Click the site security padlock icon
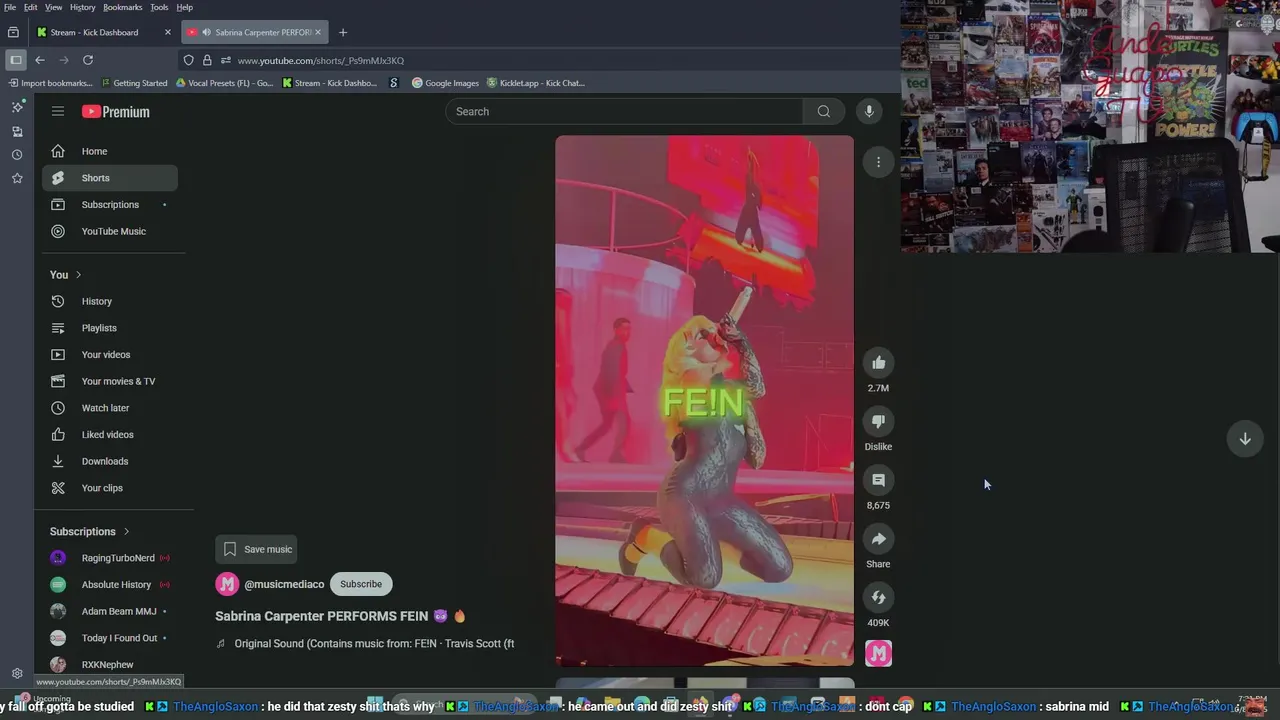This screenshot has height=720, width=1280. click(207, 60)
